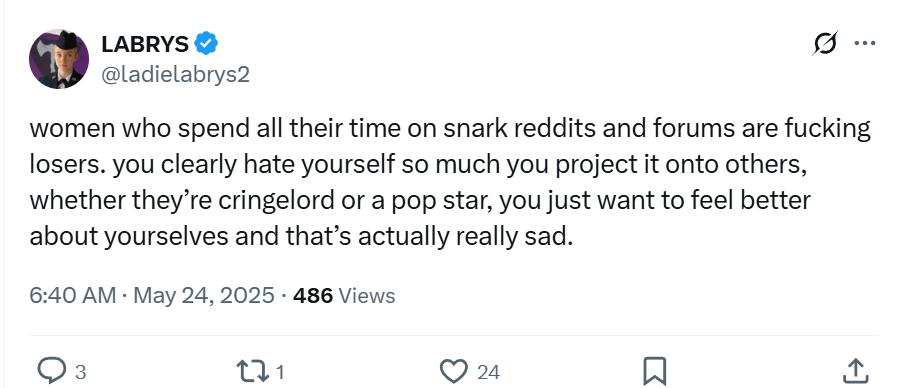
Task: Bookmark this post
Action: click(x=654, y=371)
